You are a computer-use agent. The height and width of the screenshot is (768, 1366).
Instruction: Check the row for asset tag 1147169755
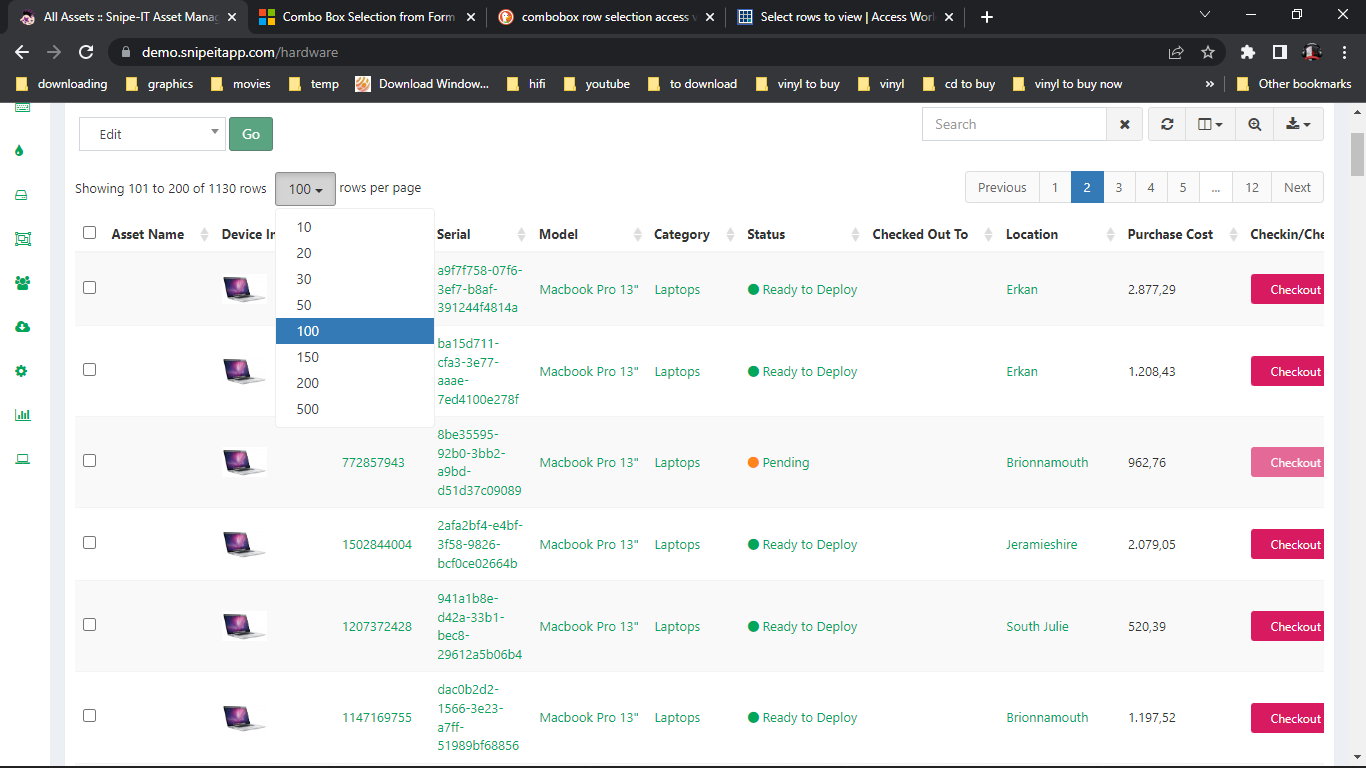(x=89, y=715)
